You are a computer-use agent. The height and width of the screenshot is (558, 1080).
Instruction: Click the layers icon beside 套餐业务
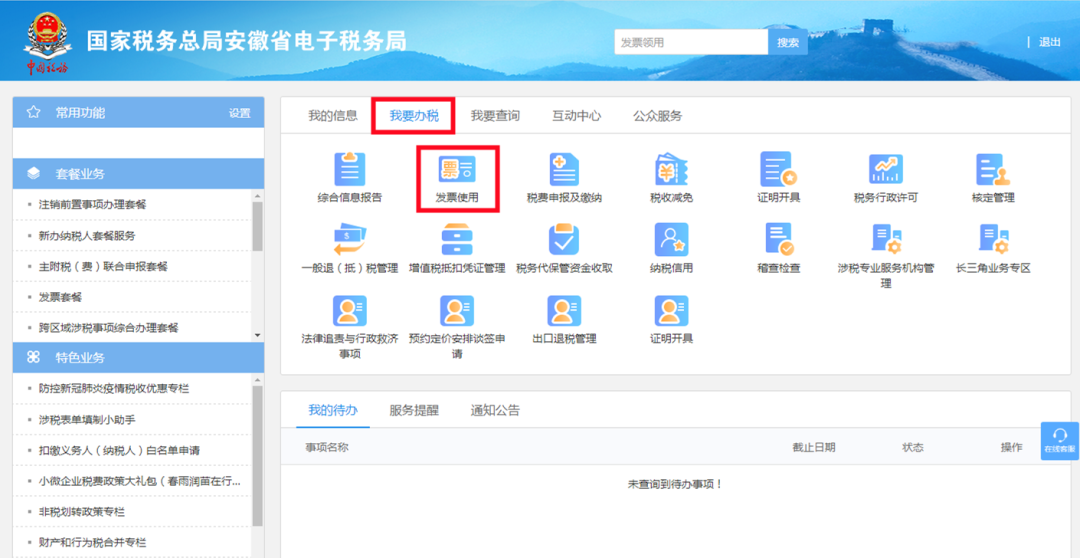33,174
